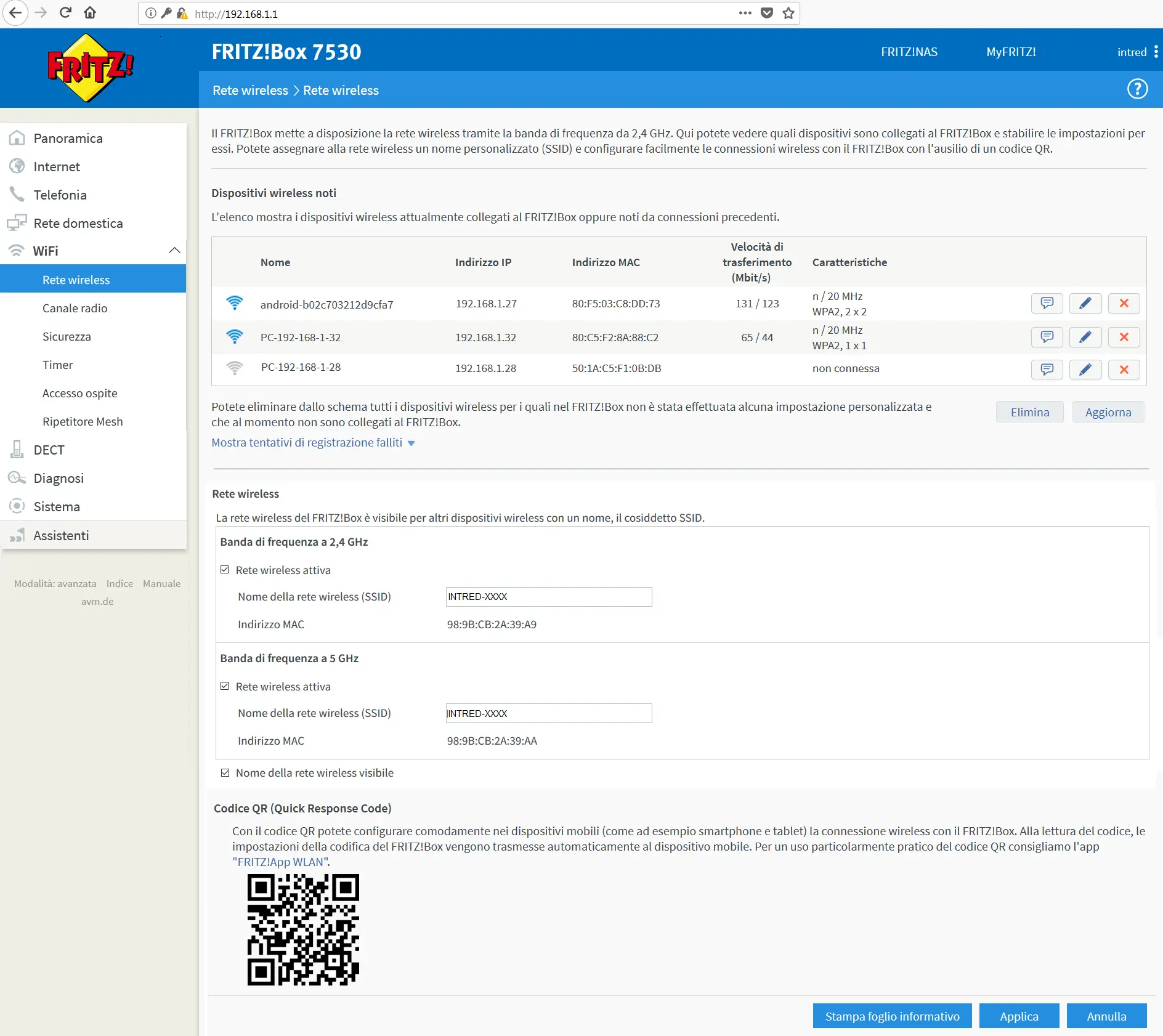Edit device PC-192-168-1-28 with pencil
1163x1036 pixels.
click(x=1085, y=370)
